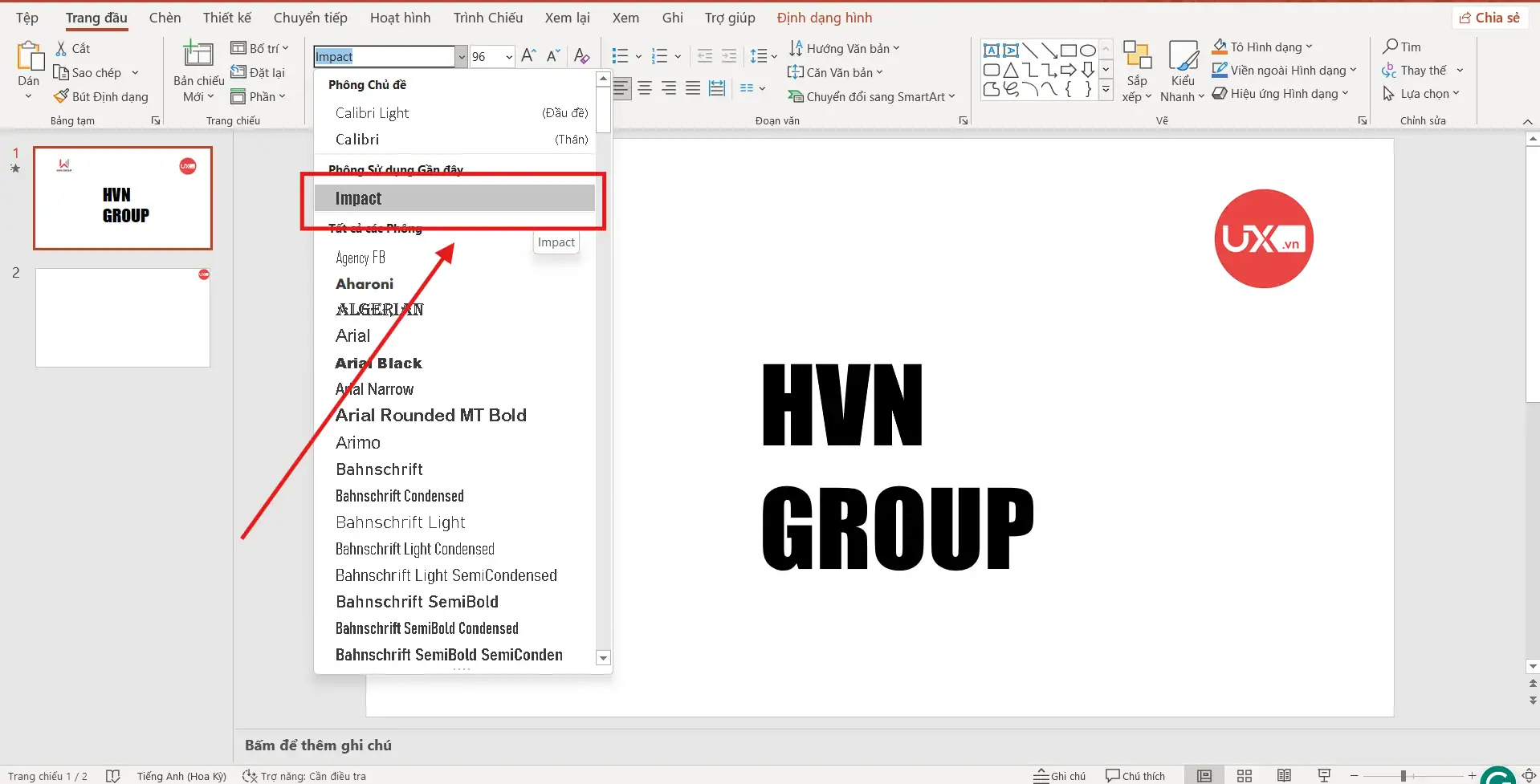
Task: Select the Cut tool icon
Action: click(x=60, y=47)
